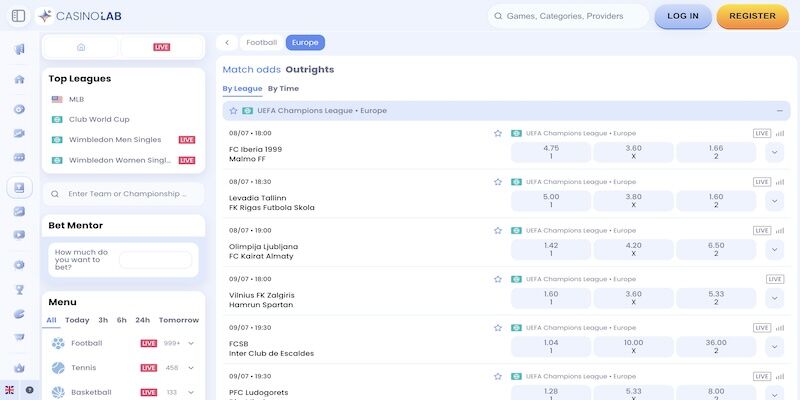This screenshot has width=800, height=400.
Task: Open statistics bars for Olimpija Ljubljana match
Action: [x=780, y=231]
